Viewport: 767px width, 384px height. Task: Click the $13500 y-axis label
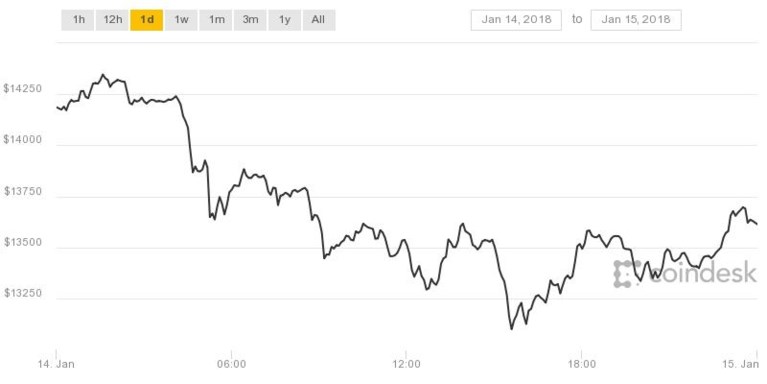pos(23,243)
